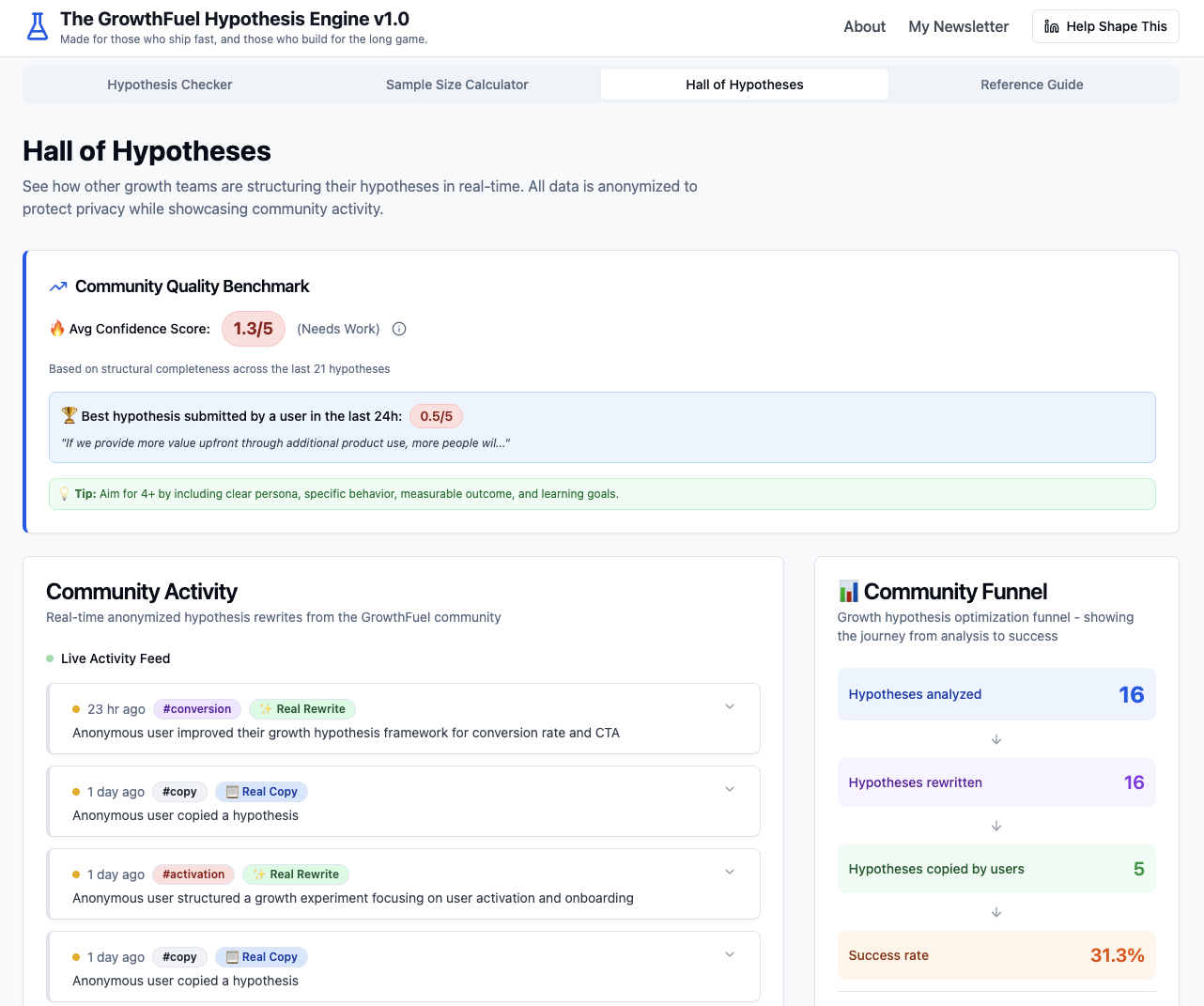Select the Hall of Hypotheses tab
The image size is (1204, 1006).
coord(745,85)
